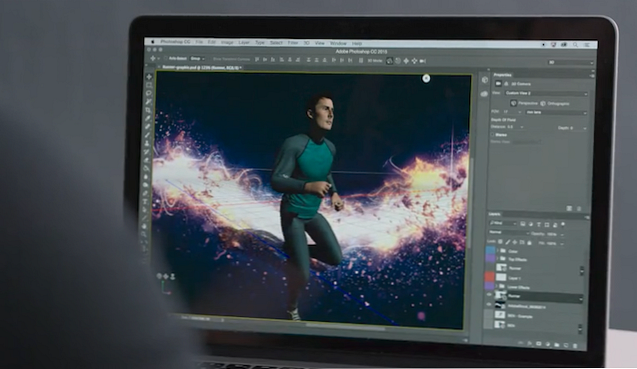Viewport: 637px width, 369px height.
Task: Click the red color label on Layer 1
Action: coord(490,277)
